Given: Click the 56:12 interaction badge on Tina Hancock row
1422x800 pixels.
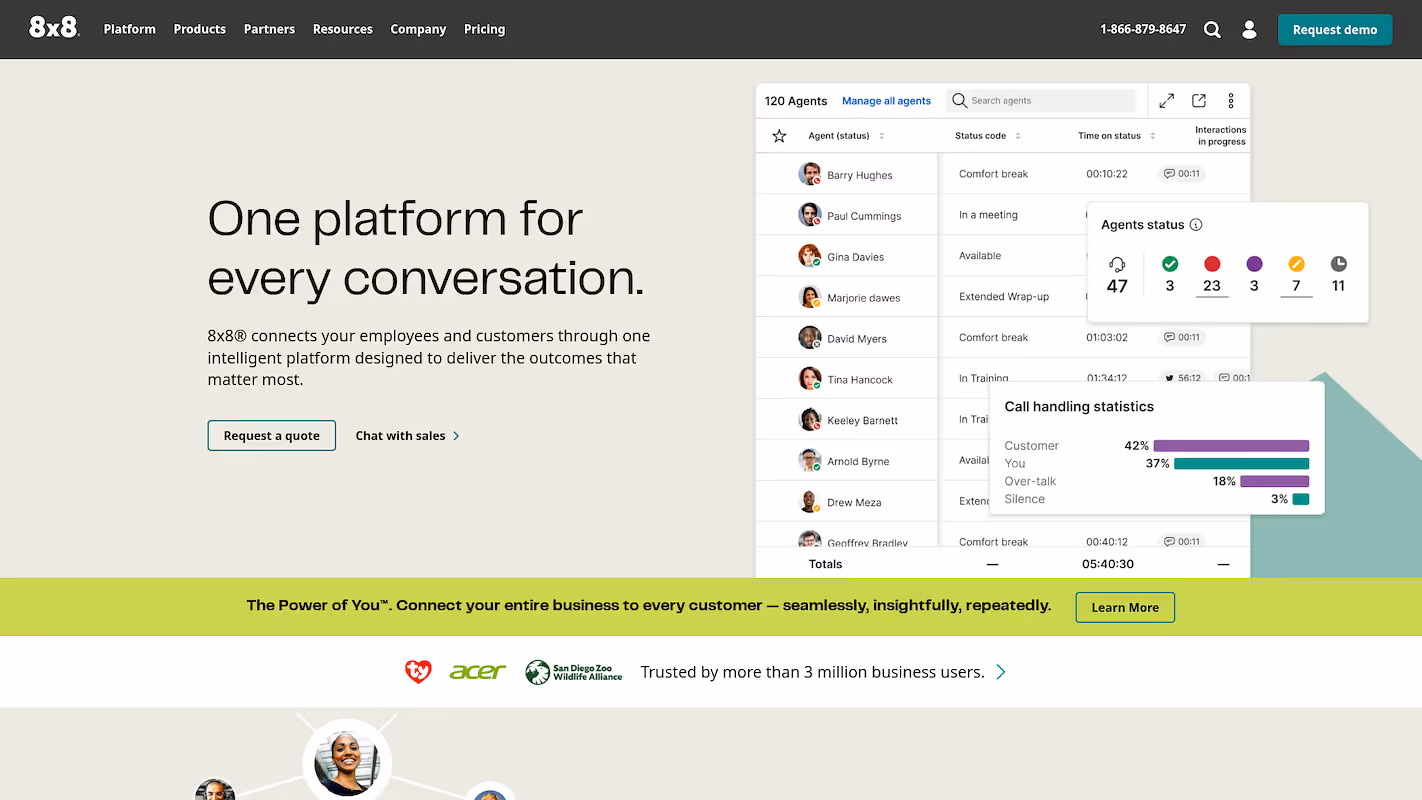Looking at the screenshot, I should click(x=1182, y=379).
